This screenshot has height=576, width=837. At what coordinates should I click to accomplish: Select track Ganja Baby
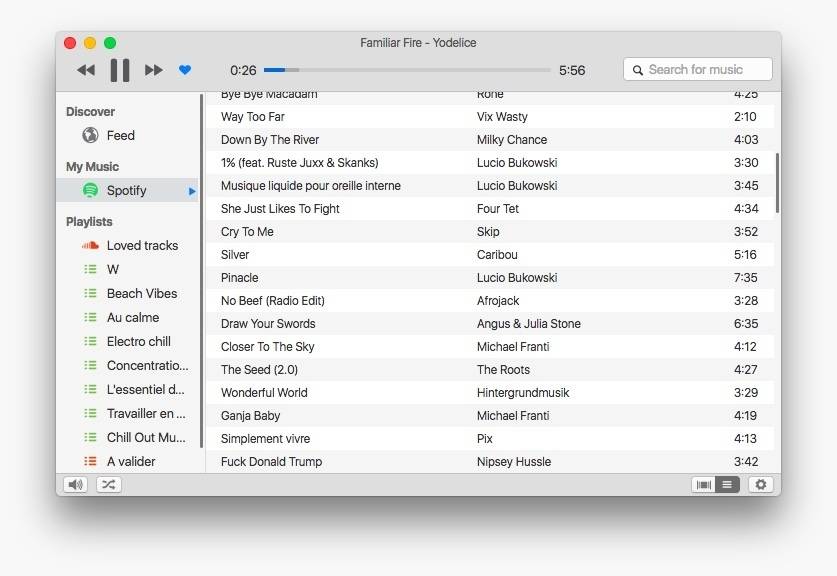[490, 415]
